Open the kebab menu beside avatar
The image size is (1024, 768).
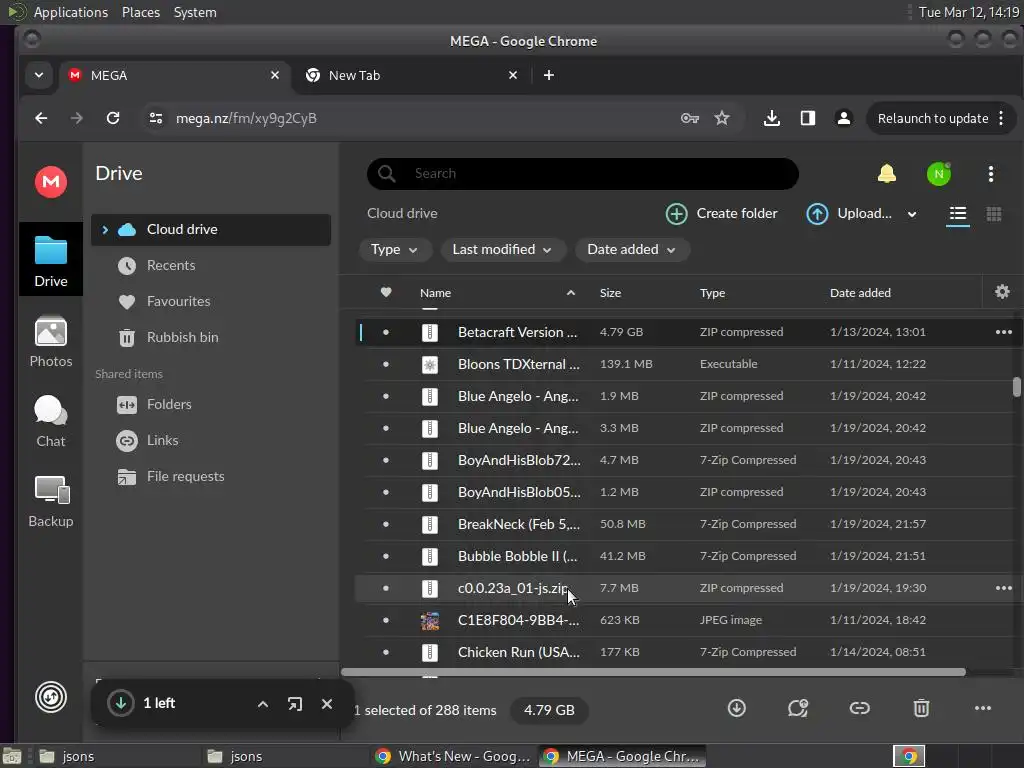[991, 174]
